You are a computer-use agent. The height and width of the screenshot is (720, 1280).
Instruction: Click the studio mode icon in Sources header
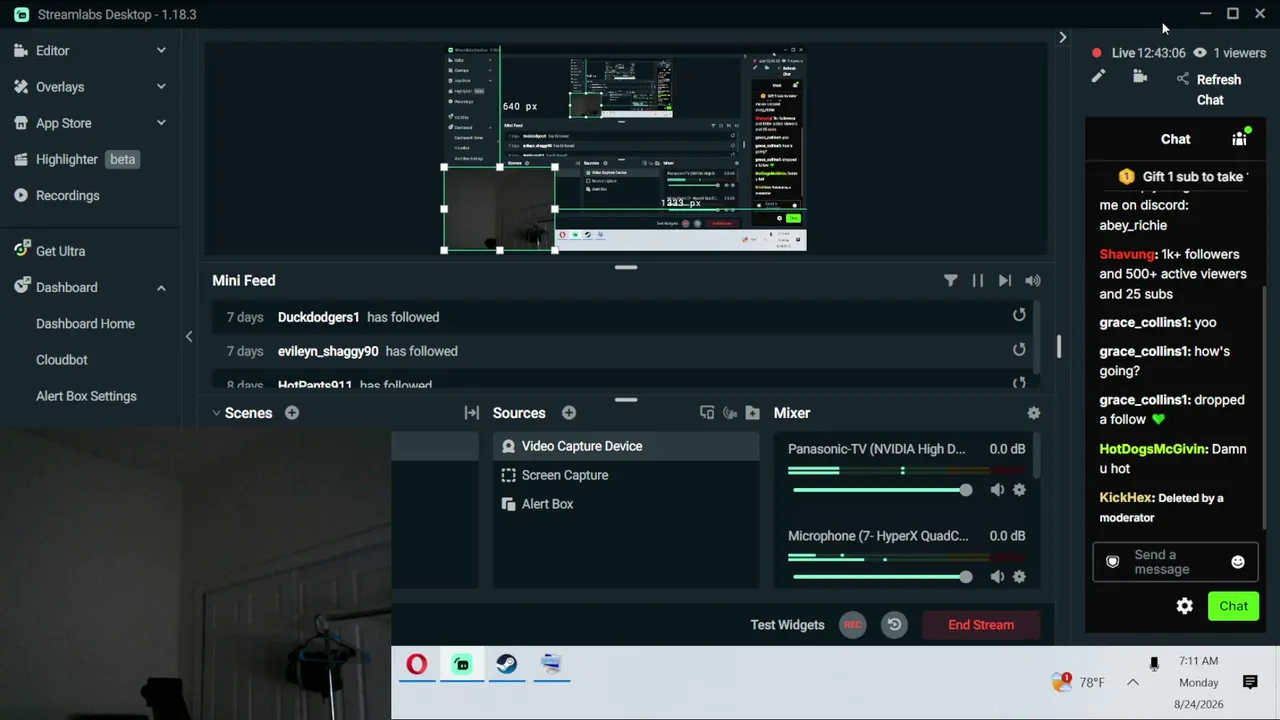[x=707, y=413]
